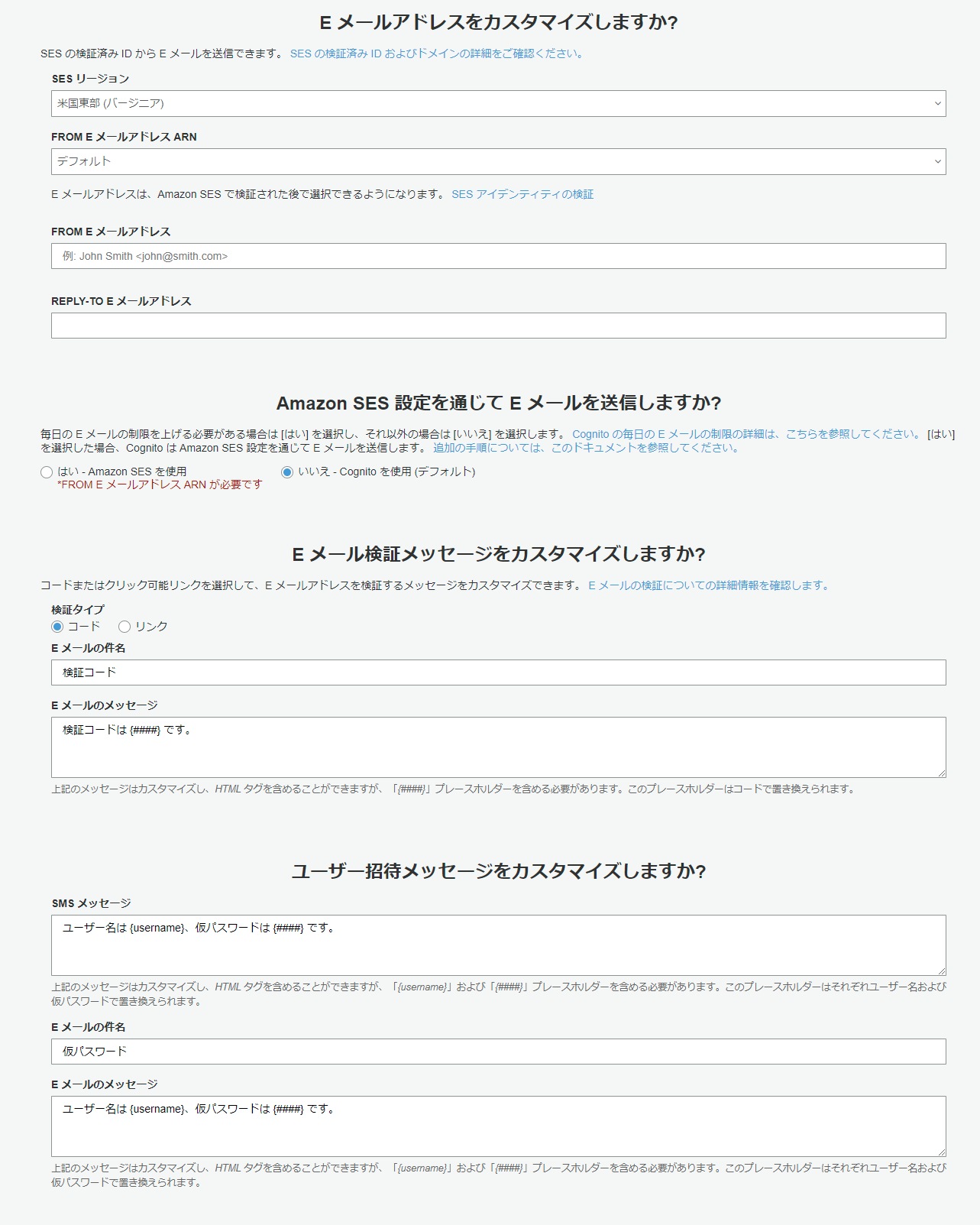Click the '検証タイプ' label

(x=78, y=610)
